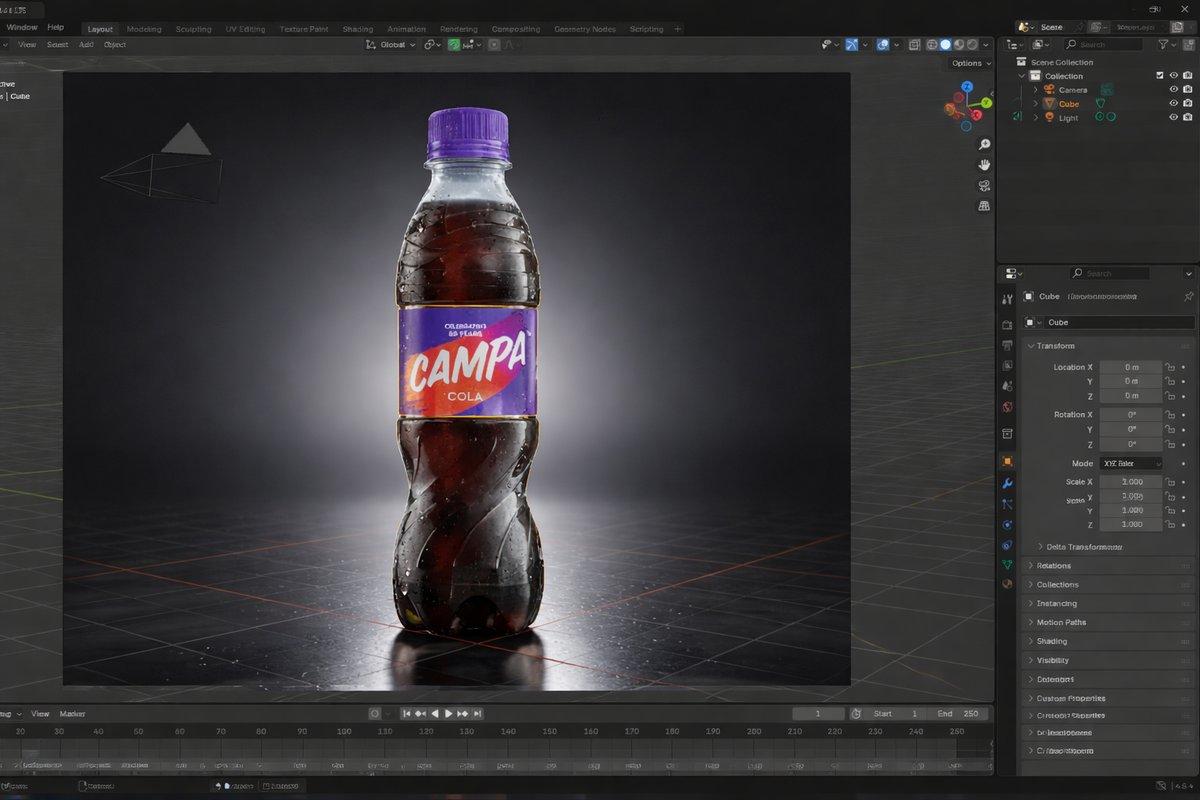The image size is (1200, 800).
Task: Click the viewport pan hand icon
Action: click(x=984, y=165)
